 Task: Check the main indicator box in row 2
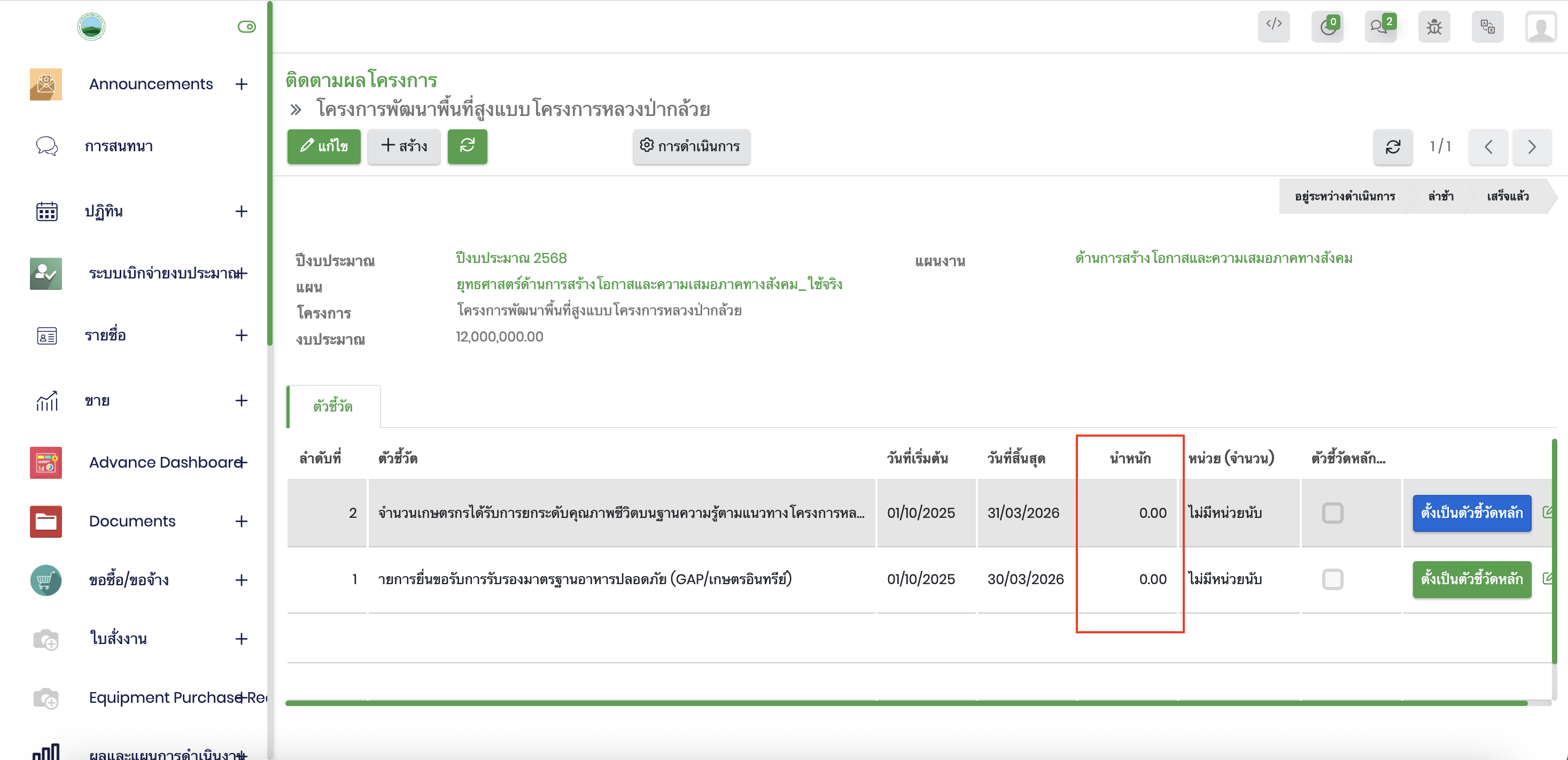1332,513
